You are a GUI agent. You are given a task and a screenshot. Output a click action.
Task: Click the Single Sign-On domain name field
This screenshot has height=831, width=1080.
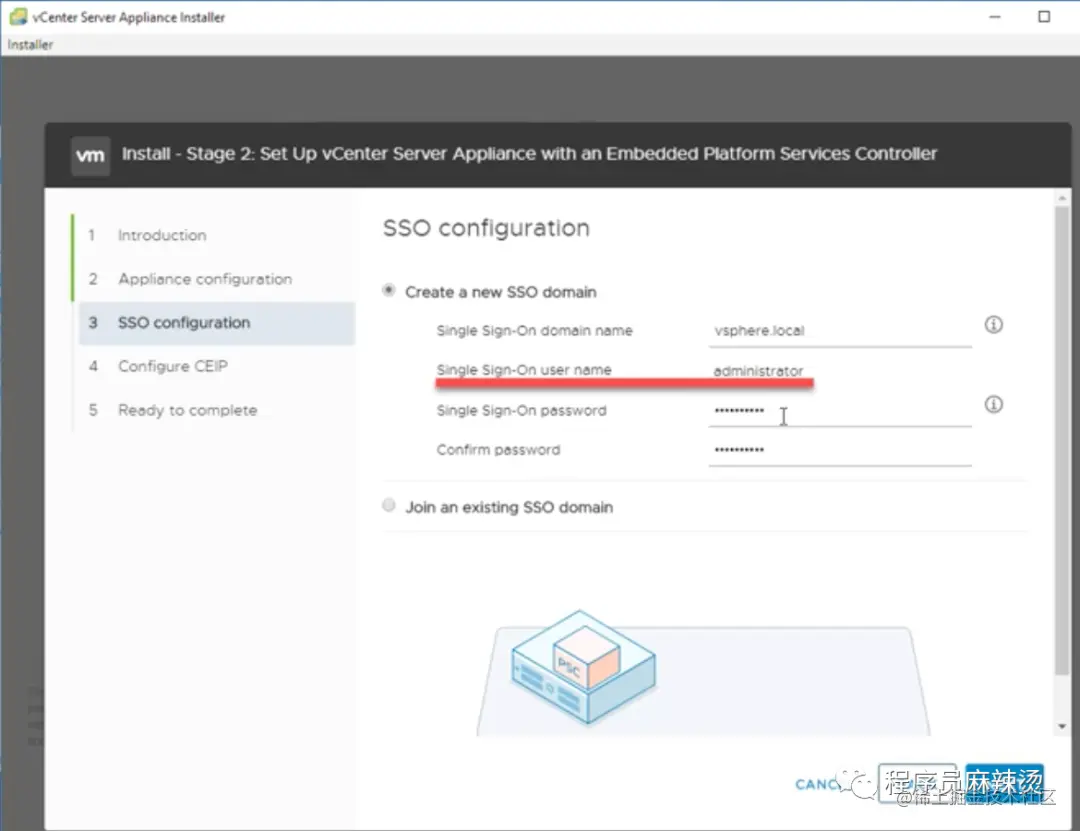[840, 331]
